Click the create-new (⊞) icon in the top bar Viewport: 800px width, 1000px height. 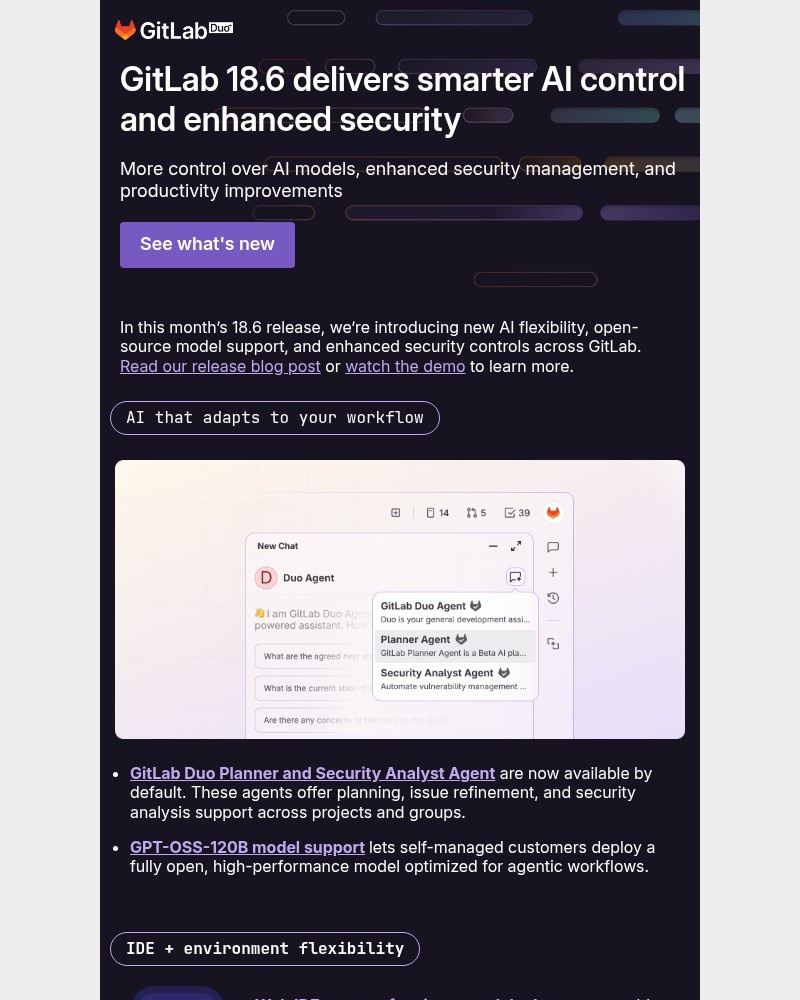(x=394, y=512)
